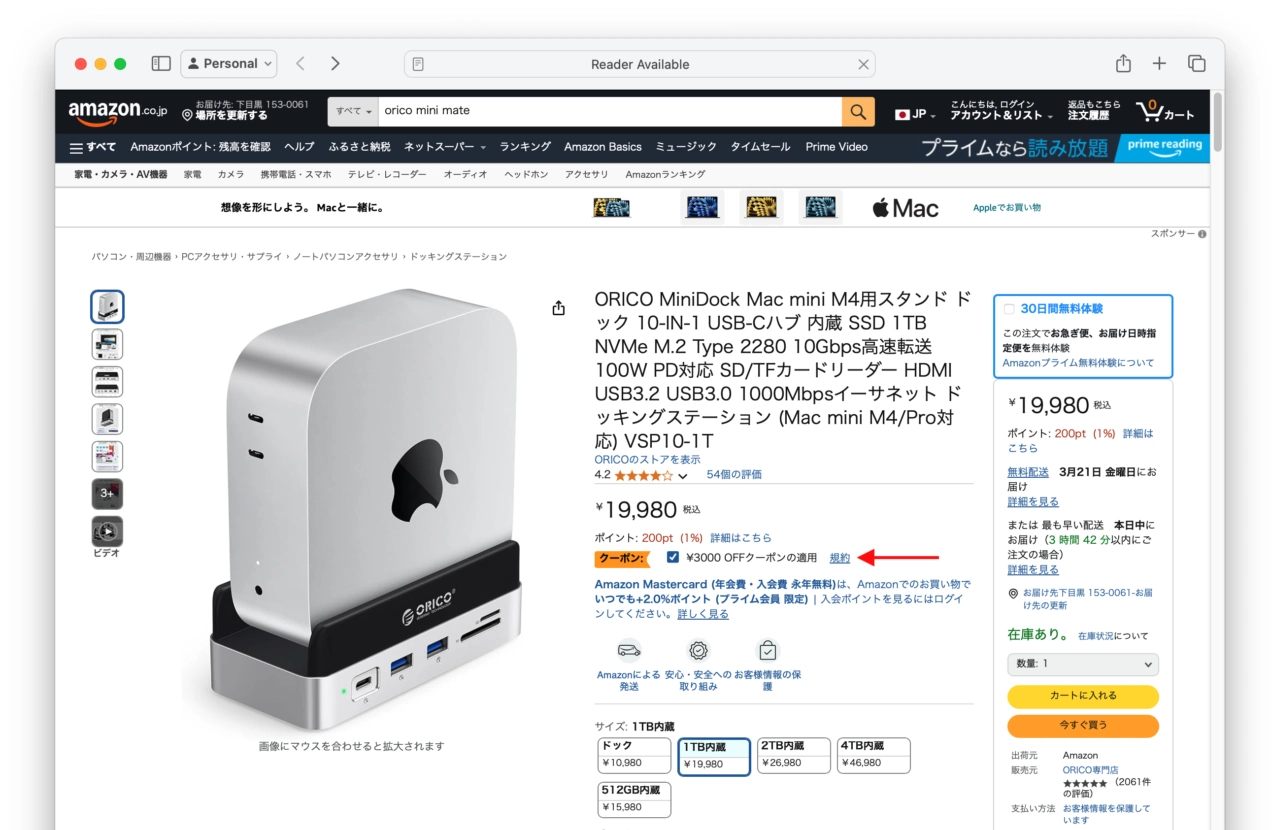Open the タイムセール navigation item

[x=760, y=147]
